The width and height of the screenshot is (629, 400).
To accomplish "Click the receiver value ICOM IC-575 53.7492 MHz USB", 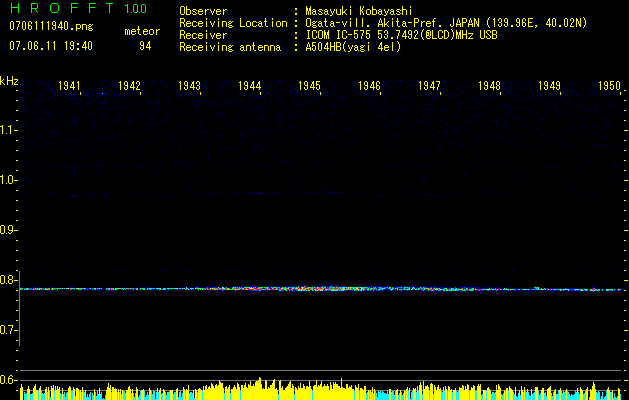I will pos(401,35).
